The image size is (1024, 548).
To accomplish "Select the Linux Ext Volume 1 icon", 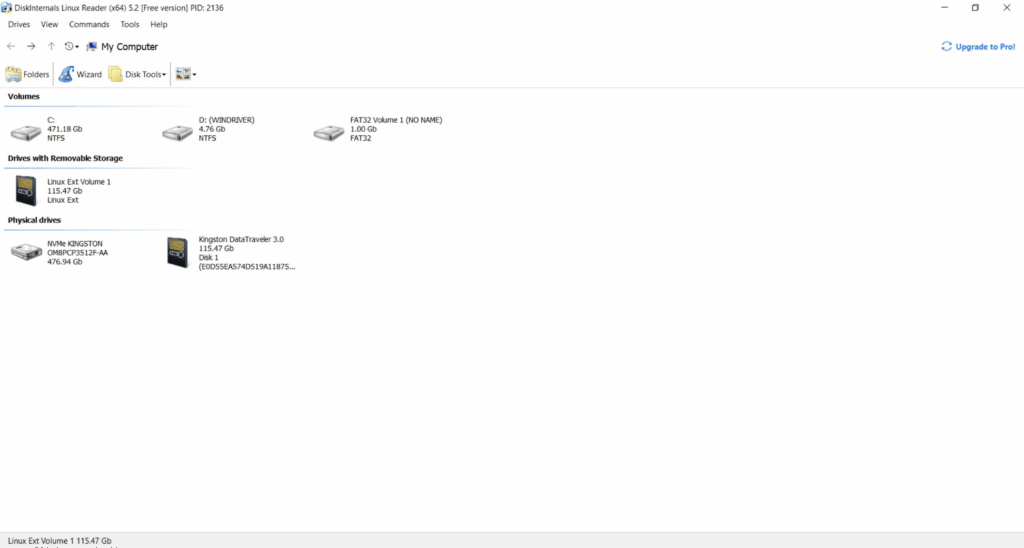I will (x=26, y=191).
